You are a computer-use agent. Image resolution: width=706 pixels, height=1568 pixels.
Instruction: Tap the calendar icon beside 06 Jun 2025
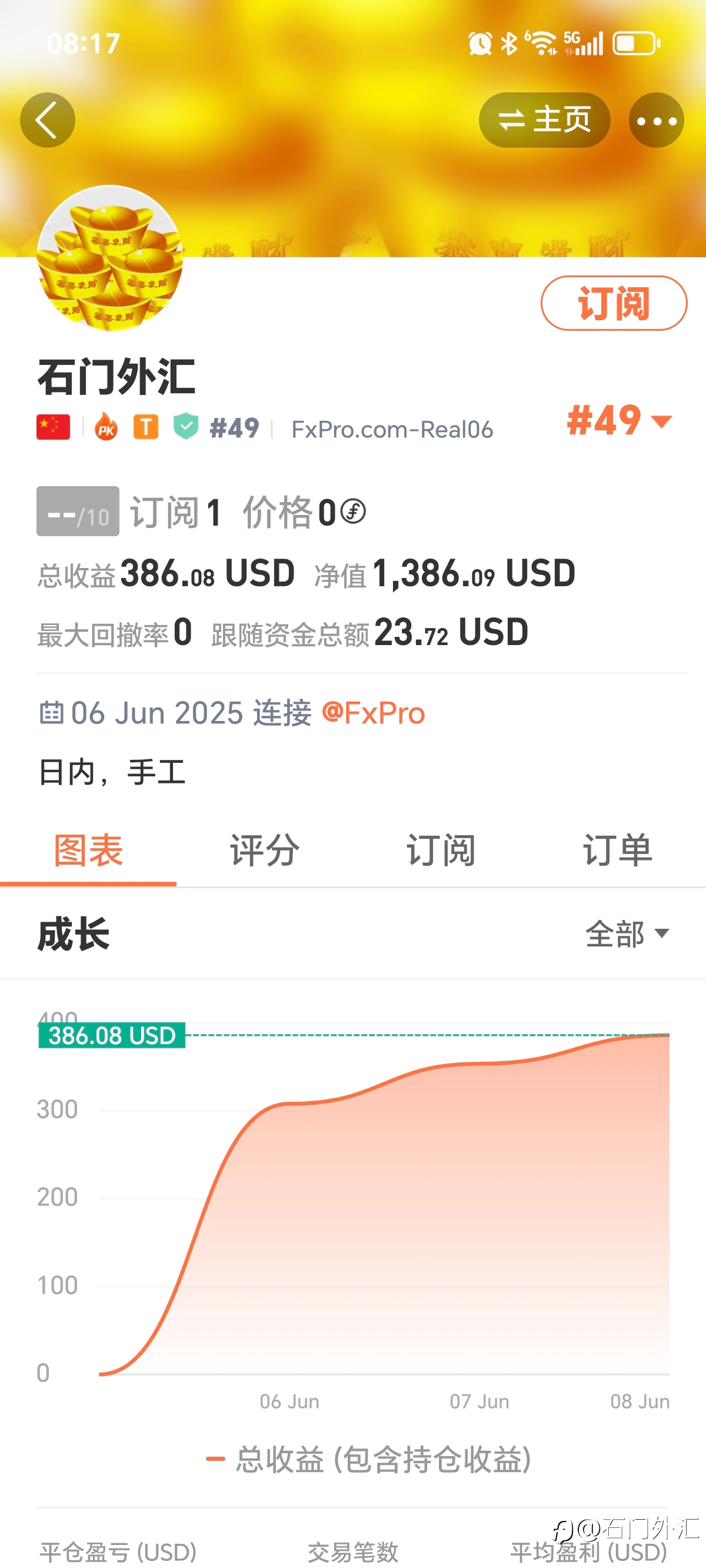pyautogui.click(x=51, y=712)
